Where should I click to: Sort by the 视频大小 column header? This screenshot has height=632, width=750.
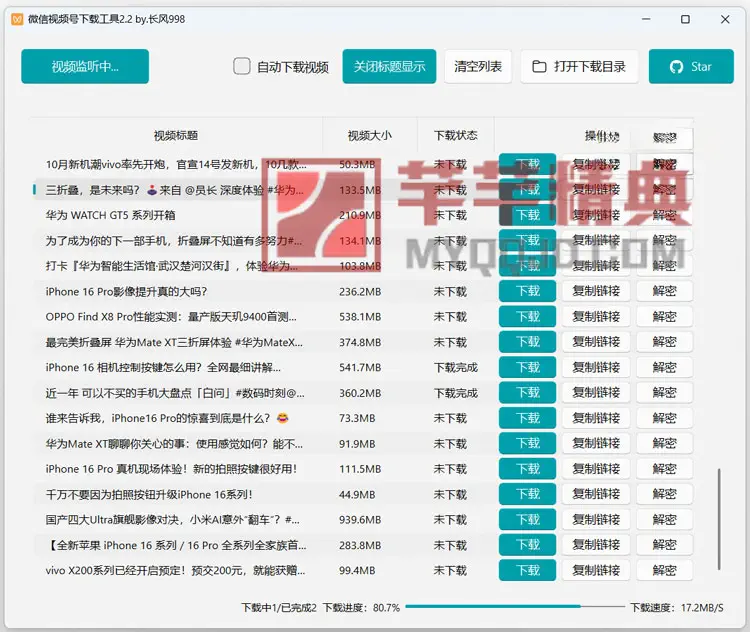369,135
